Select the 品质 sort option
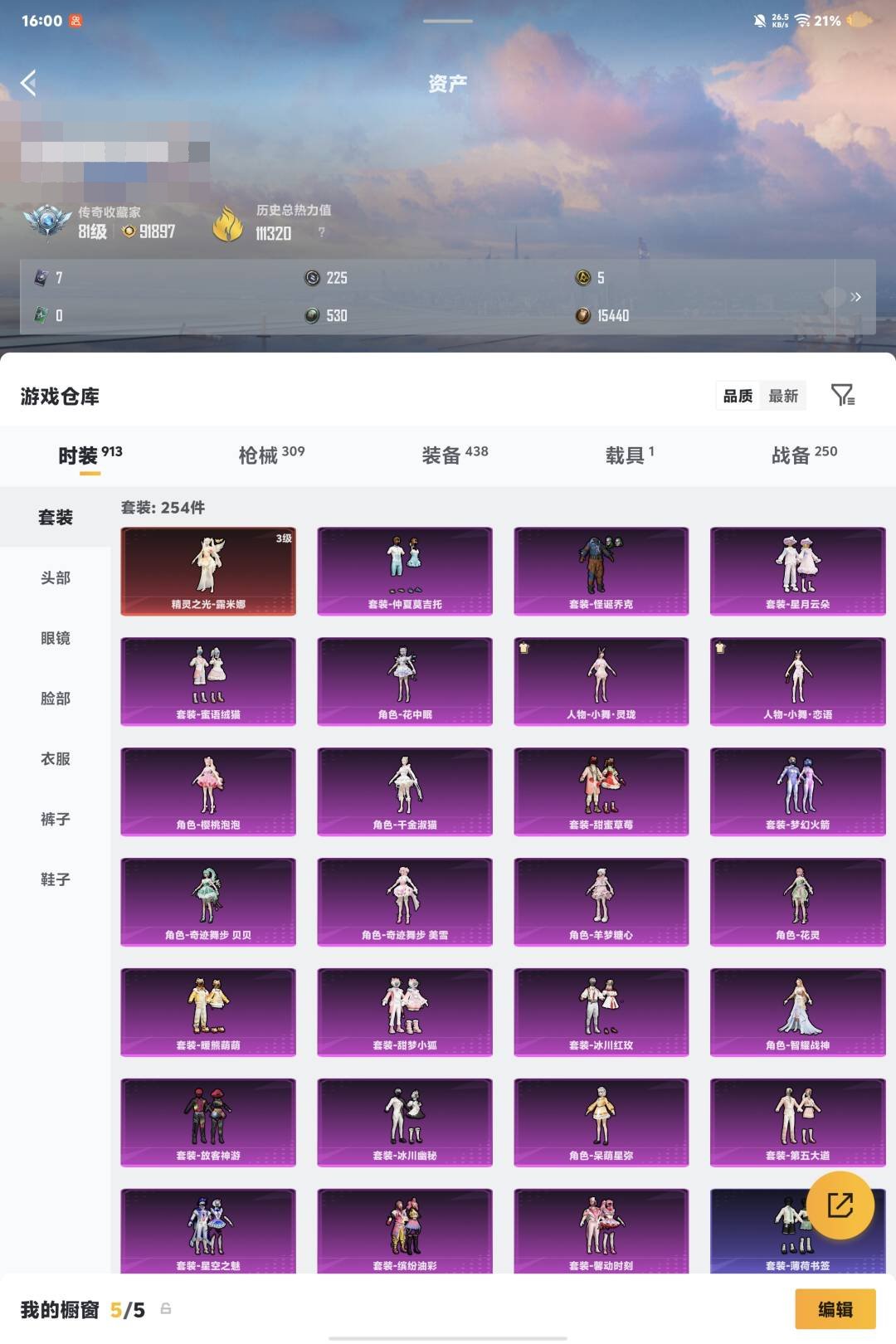Image resolution: width=896 pixels, height=1344 pixels. [x=738, y=396]
